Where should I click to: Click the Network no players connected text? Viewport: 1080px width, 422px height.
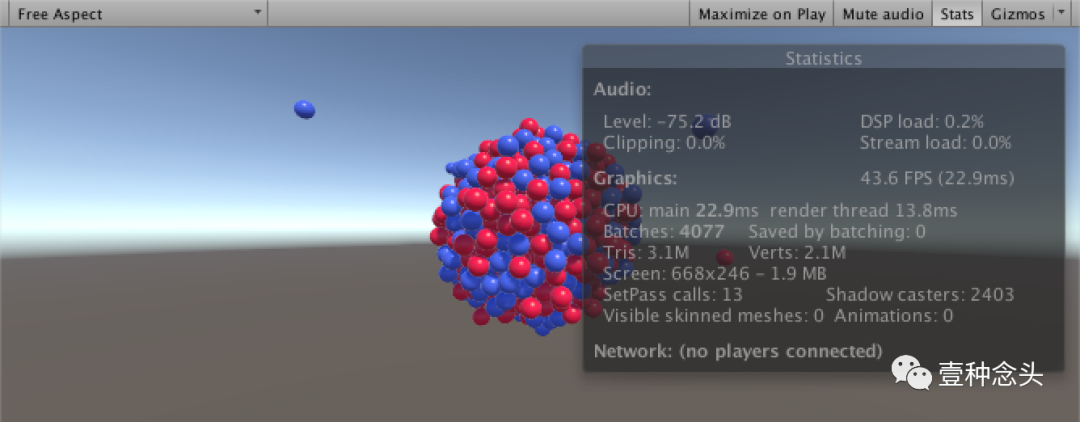tap(738, 352)
